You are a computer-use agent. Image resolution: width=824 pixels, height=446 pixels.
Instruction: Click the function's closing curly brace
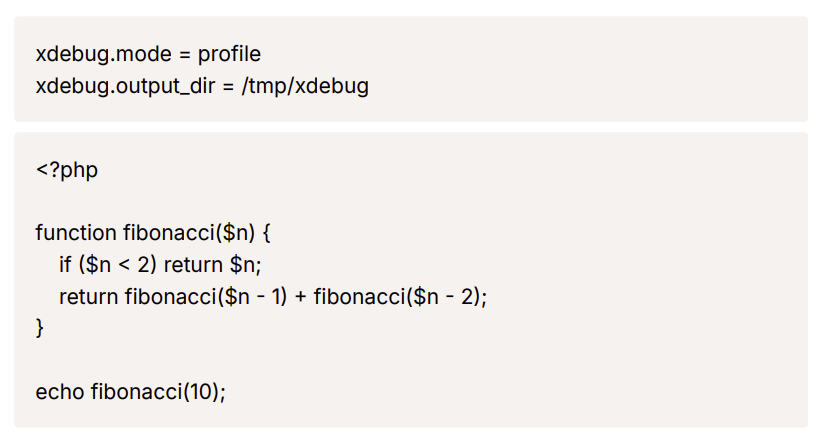(39, 328)
